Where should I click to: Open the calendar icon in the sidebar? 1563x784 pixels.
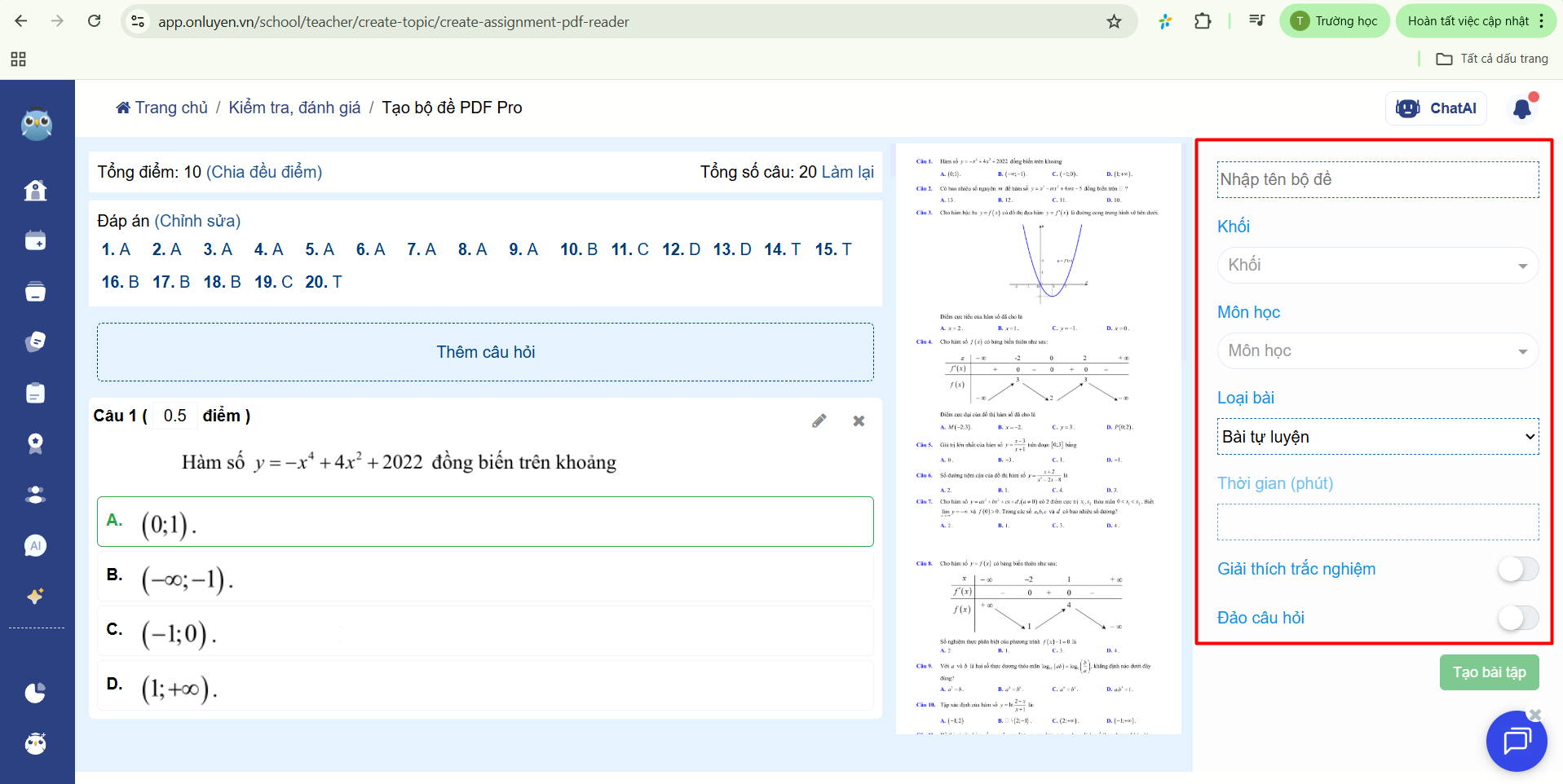(35, 240)
